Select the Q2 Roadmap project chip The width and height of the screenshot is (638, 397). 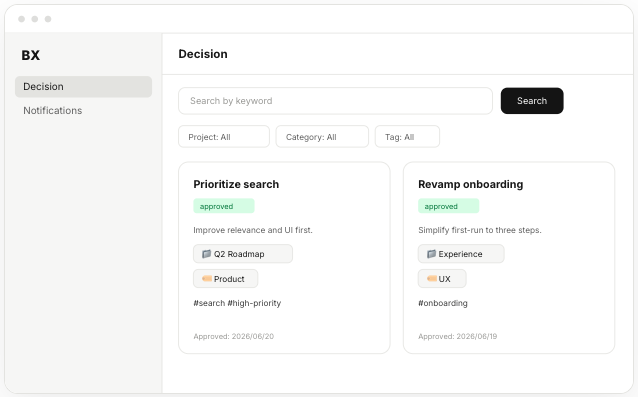(243, 254)
